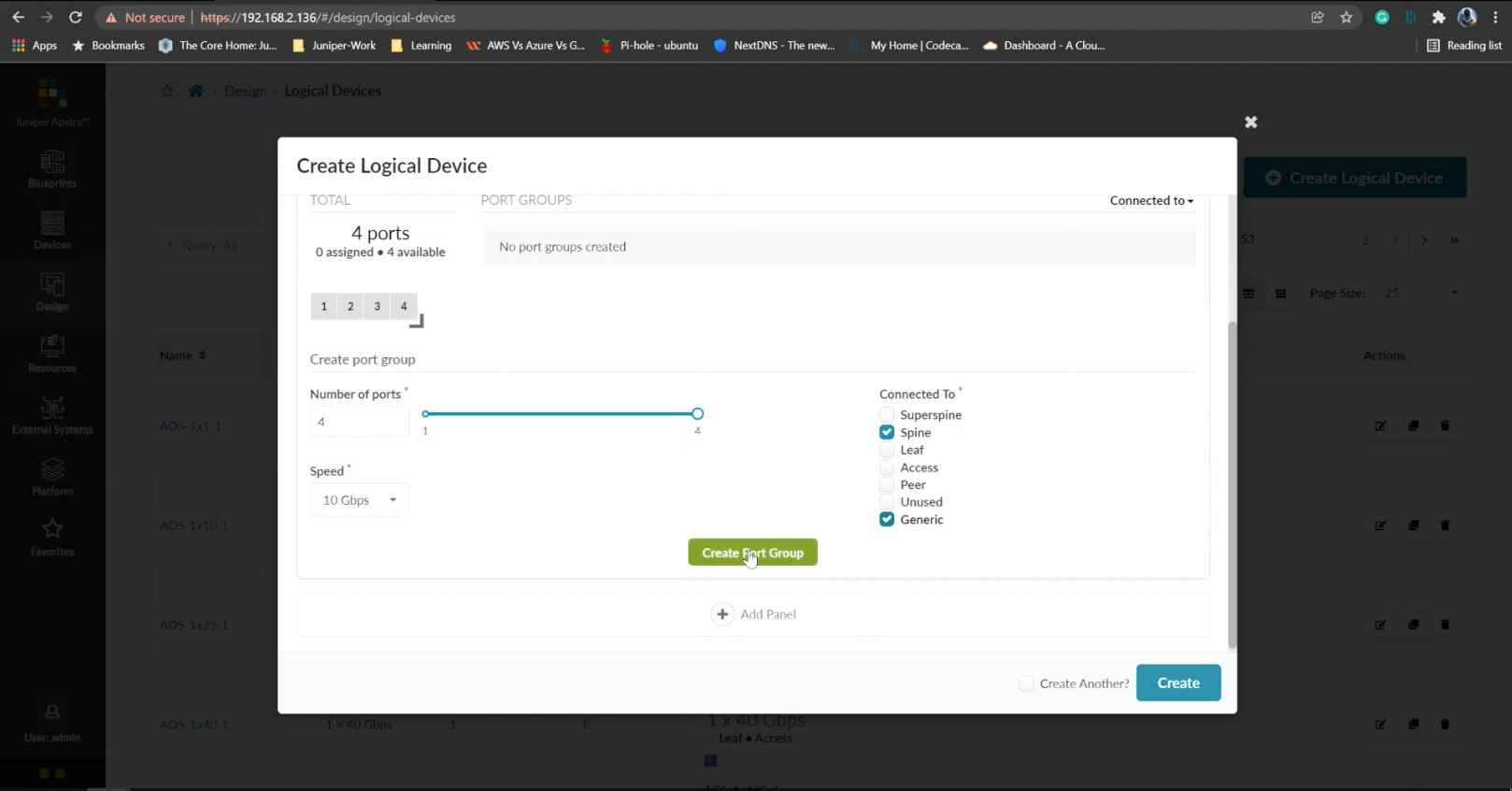Screen dimensions: 1512x791
Task: Open the Learning bookmark folder
Action: click(x=421, y=45)
